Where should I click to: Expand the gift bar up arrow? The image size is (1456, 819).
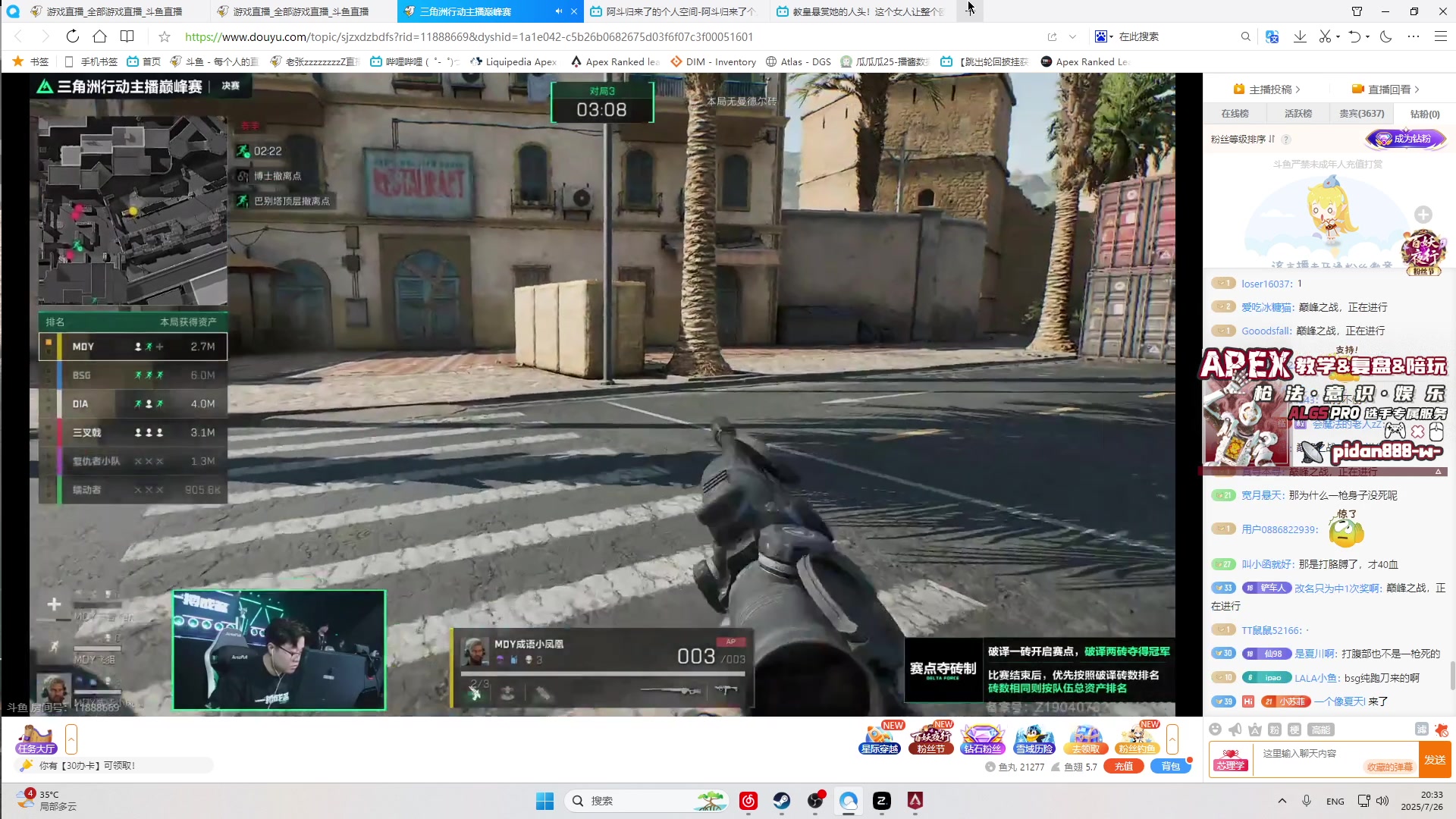1172,739
